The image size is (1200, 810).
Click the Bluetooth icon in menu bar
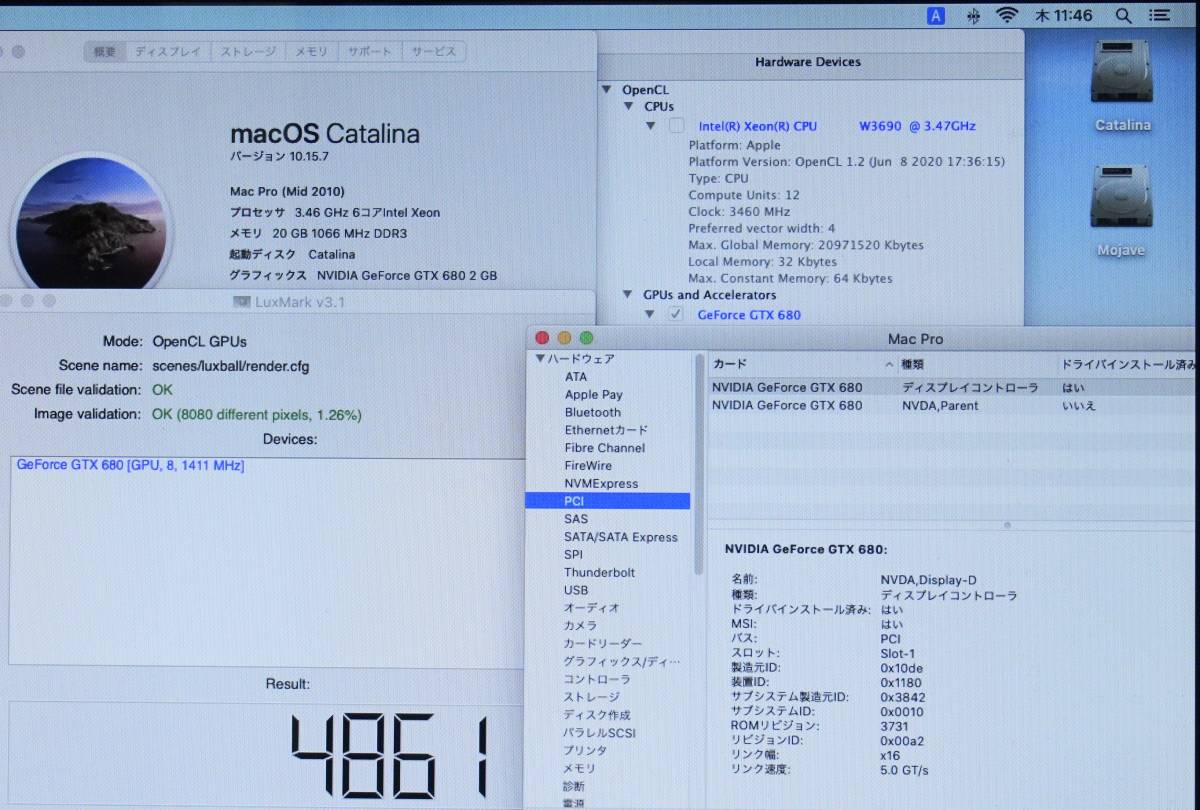973,15
